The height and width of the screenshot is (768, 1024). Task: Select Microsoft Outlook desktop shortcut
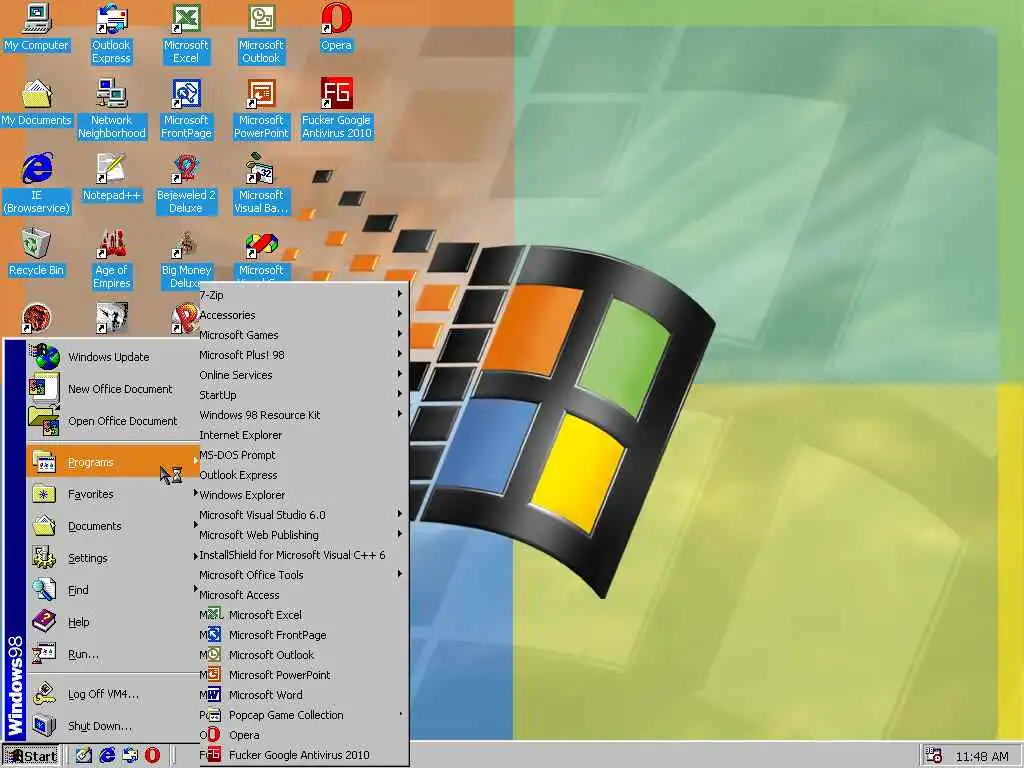coord(261,34)
